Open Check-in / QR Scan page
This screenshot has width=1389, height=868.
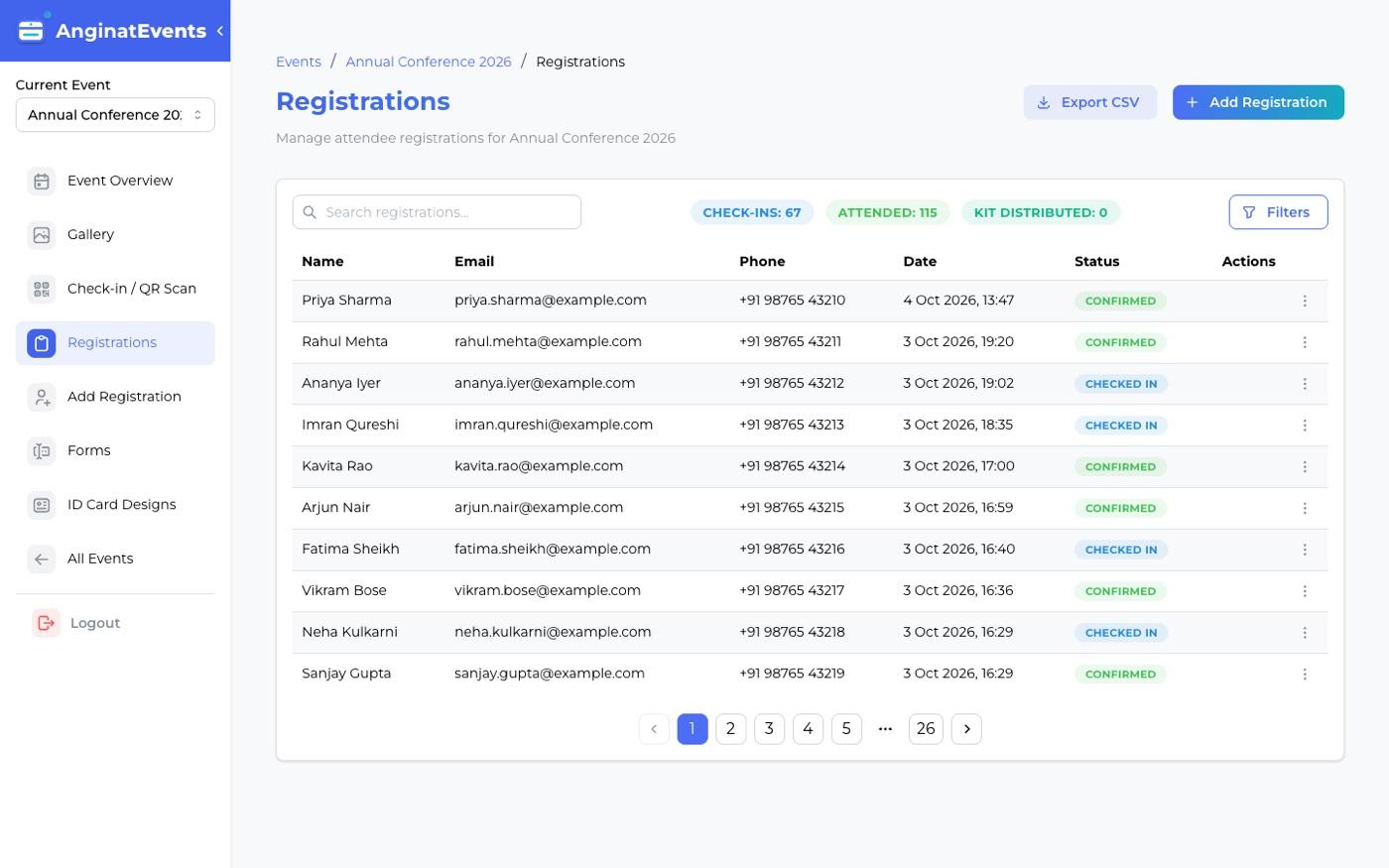[x=115, y=289]
